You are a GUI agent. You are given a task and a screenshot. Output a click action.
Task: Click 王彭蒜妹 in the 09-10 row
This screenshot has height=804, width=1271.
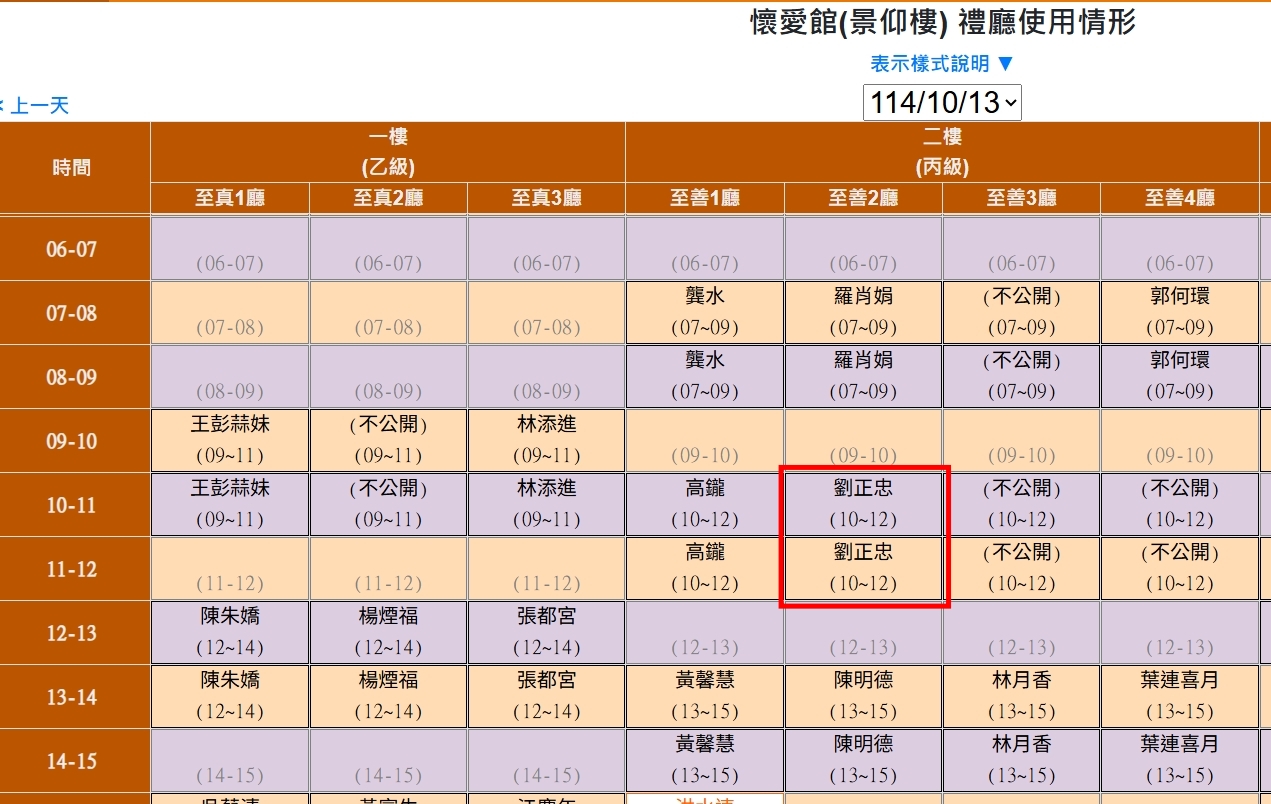230,425
